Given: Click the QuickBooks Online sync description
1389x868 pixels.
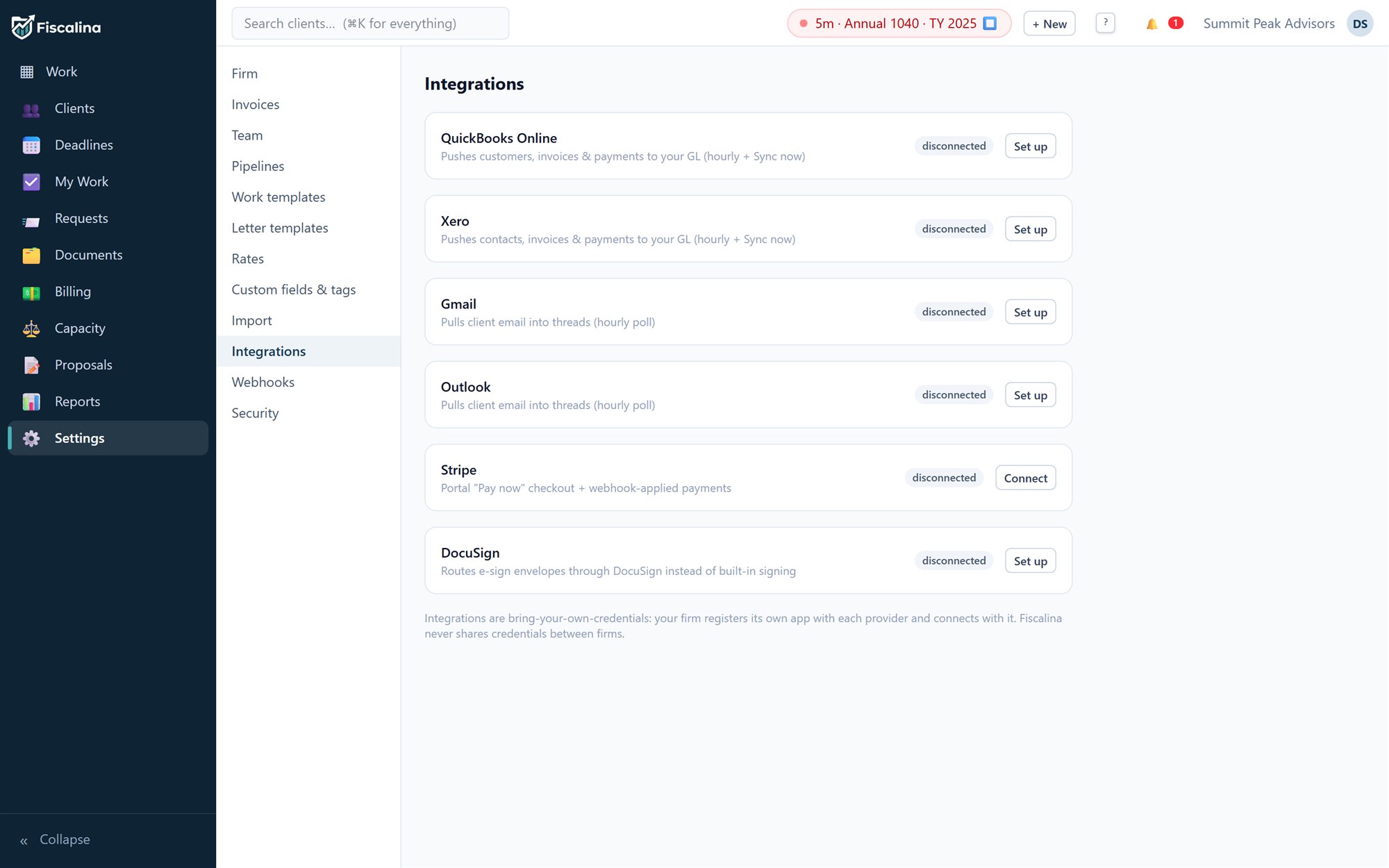Looking at the screenshot, I should (623, 156).
